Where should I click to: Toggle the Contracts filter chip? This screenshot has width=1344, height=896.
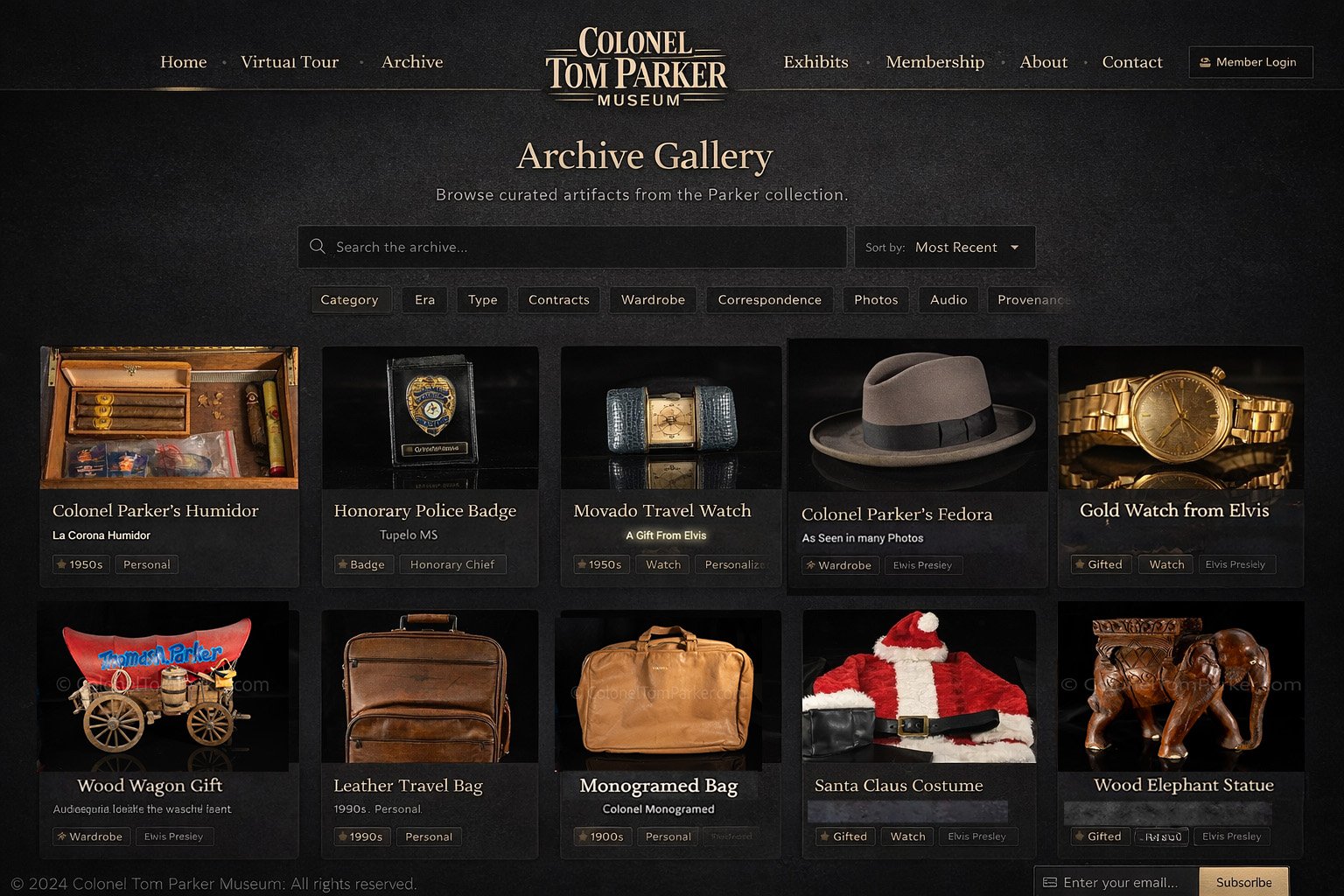click(x=559, y=299)
